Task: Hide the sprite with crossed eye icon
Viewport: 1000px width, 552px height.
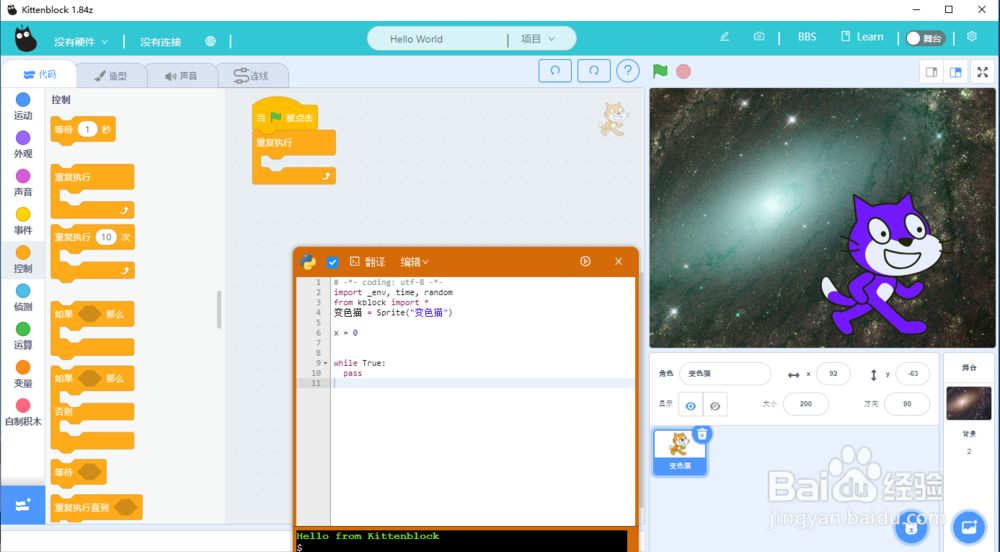Action: pyautogui.click(x=715, y=405)
